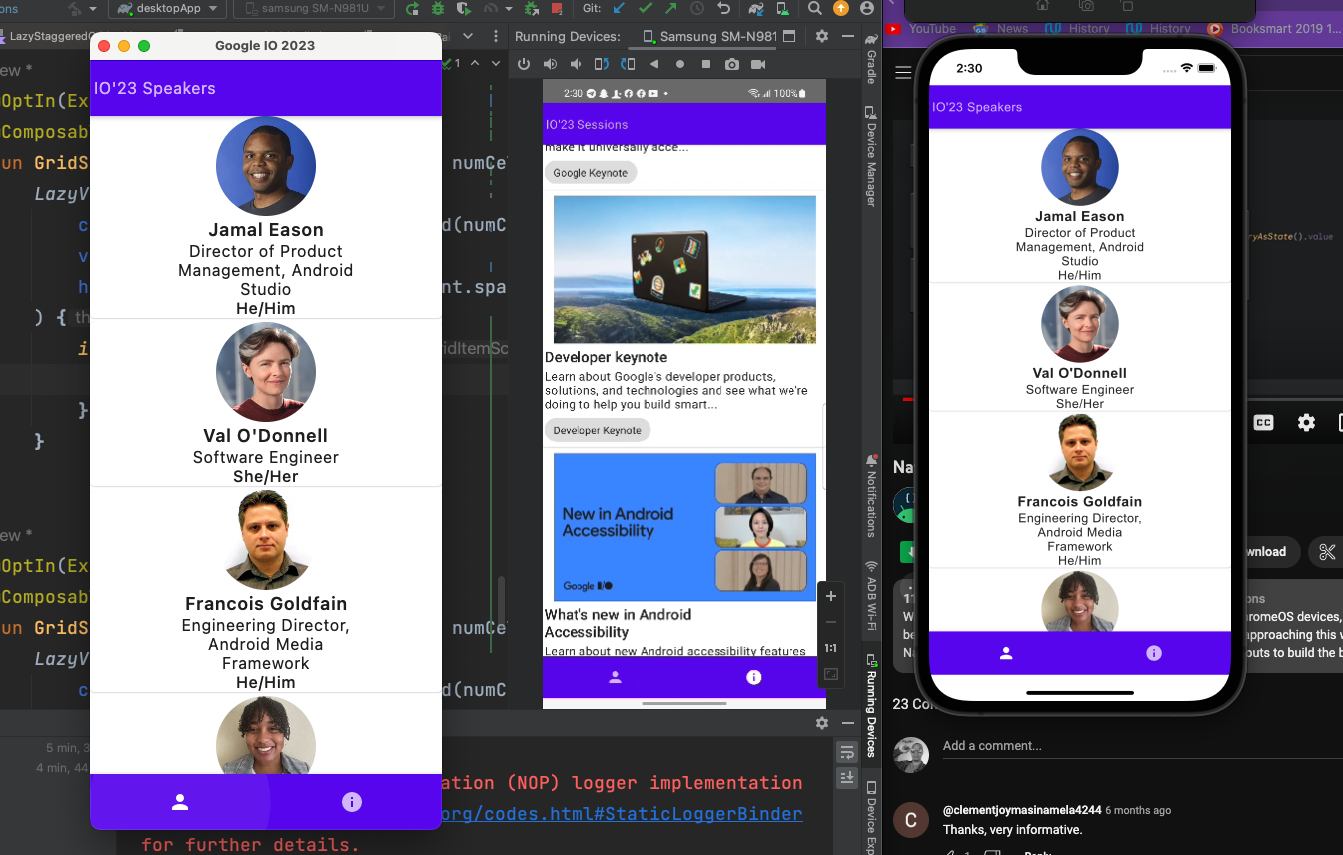Tap Developer Keynote chip on Samsung device
Screen dimensions: 1343x855
(598, 430)
